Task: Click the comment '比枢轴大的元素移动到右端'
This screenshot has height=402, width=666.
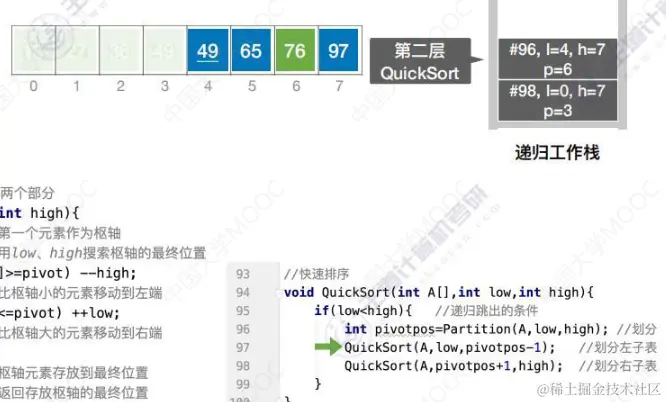Action: coord(81,333)
